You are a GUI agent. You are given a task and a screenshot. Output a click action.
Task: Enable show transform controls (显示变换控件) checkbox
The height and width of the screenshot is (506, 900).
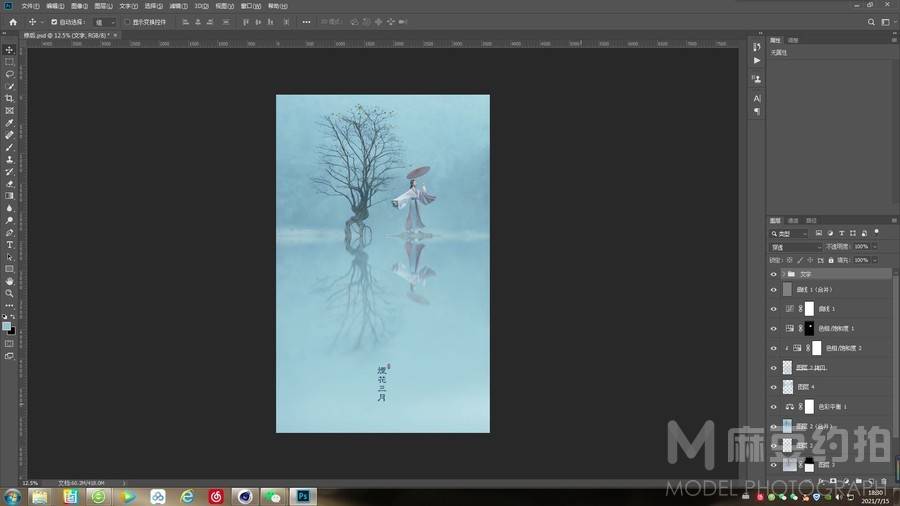click(127, 22)
